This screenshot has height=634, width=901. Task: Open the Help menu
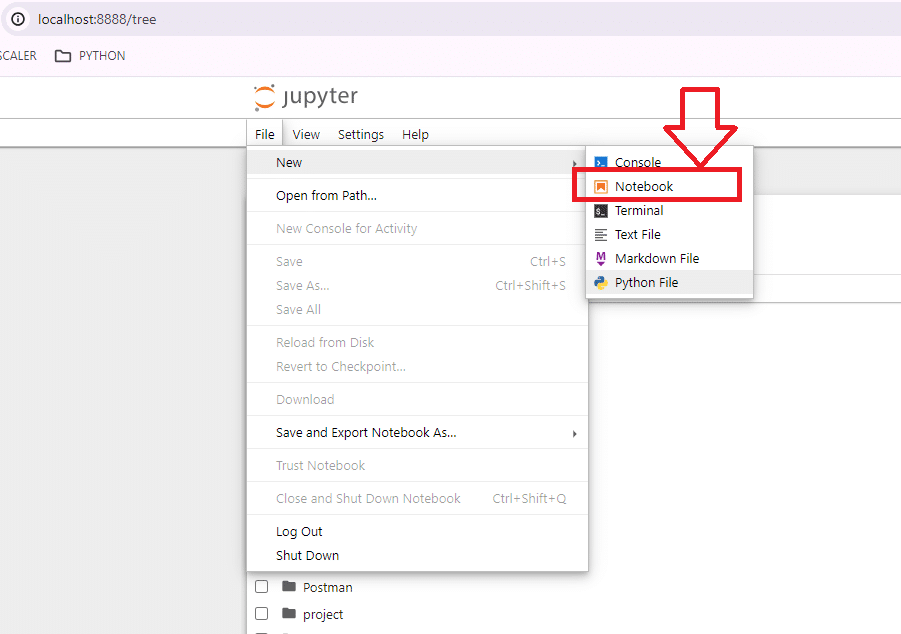click(415, 135)
